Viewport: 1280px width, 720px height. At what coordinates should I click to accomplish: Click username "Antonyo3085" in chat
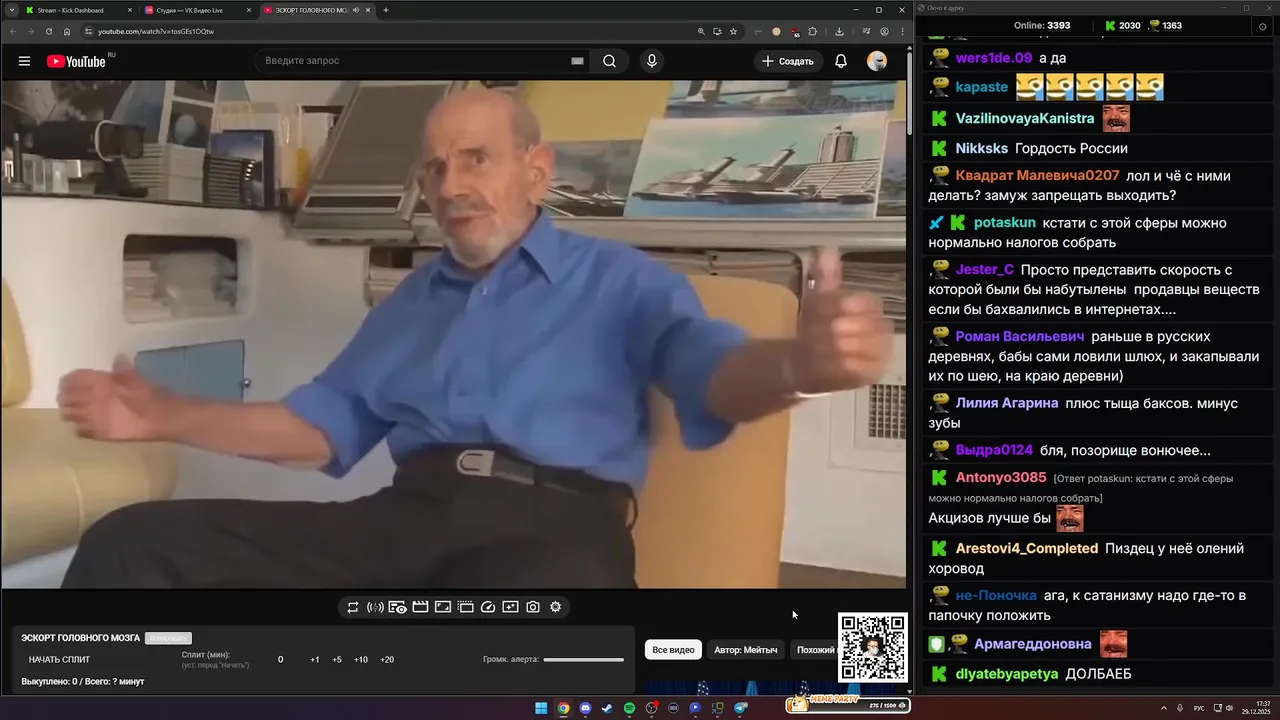point(1001,478)
